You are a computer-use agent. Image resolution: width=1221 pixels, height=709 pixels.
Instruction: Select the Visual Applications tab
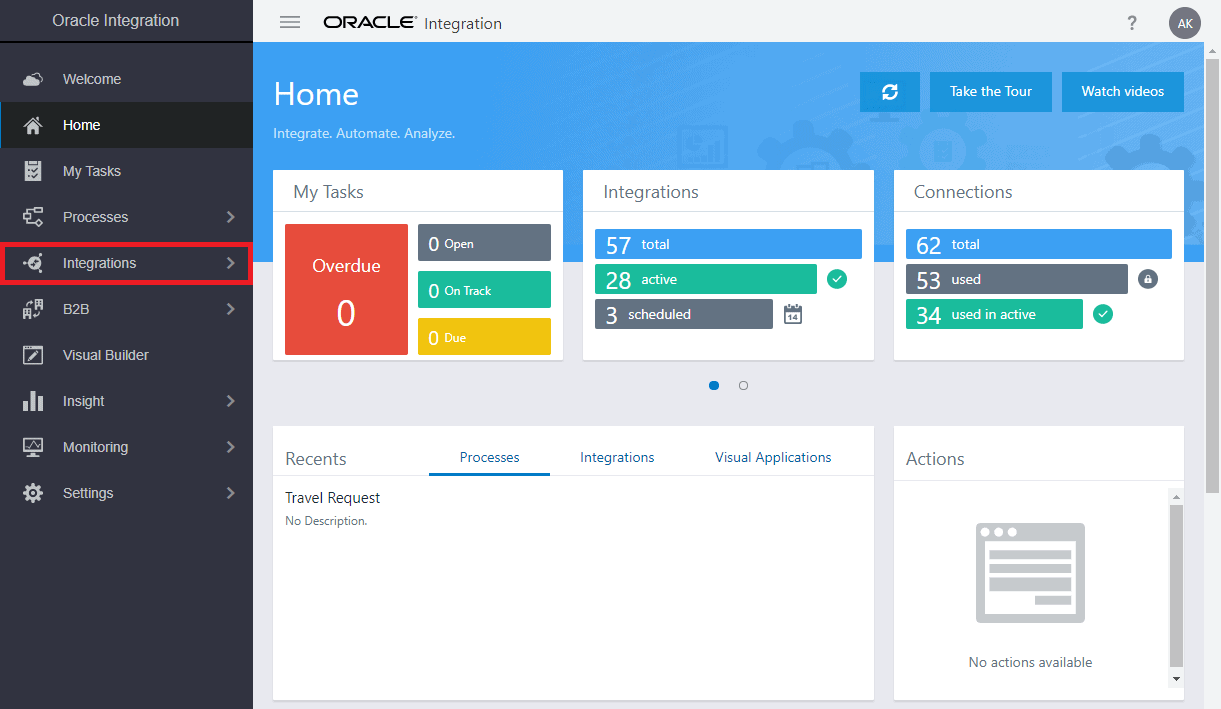[772, 457]
